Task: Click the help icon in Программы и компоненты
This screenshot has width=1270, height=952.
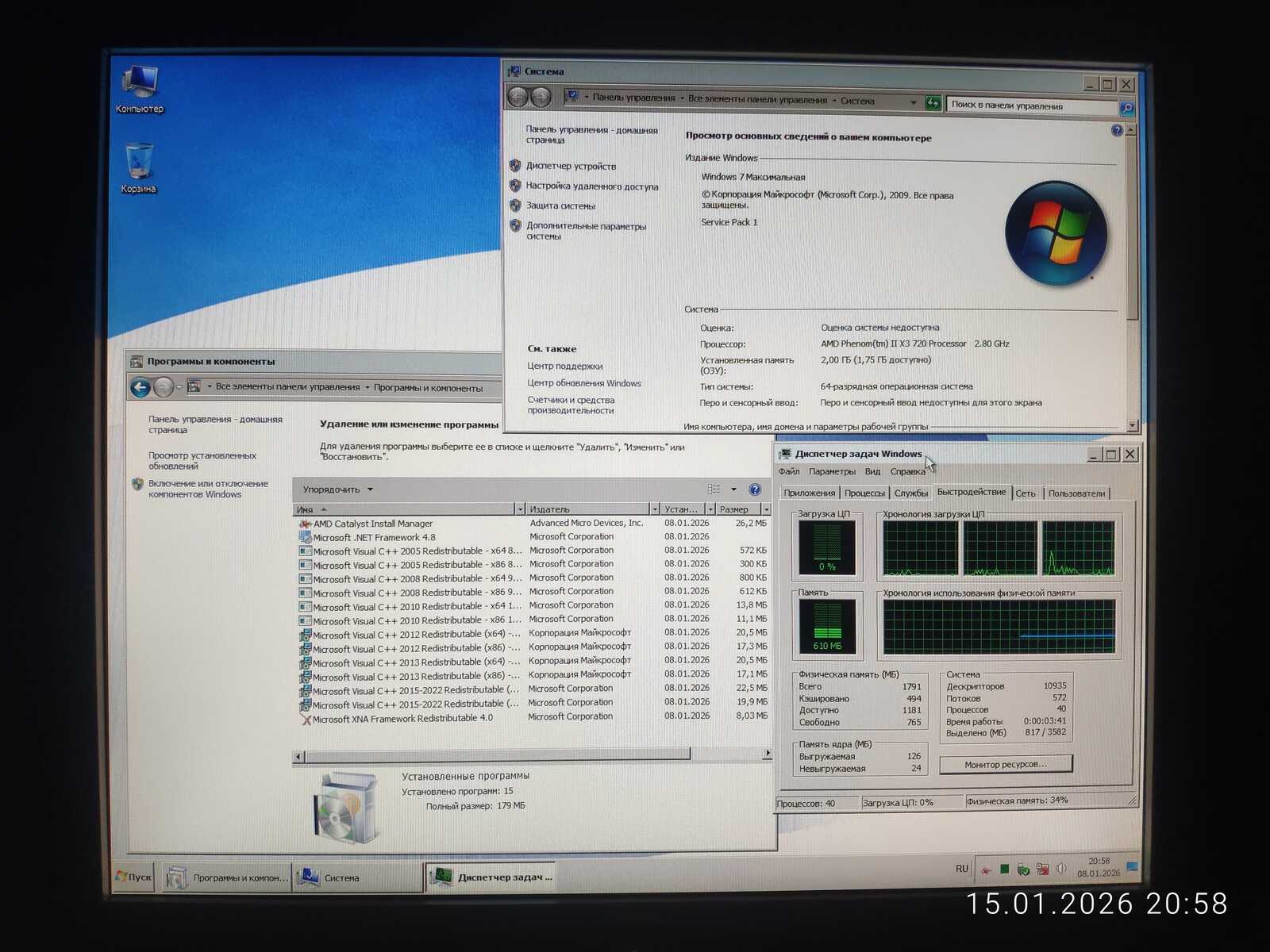Action: coord(755,489)
